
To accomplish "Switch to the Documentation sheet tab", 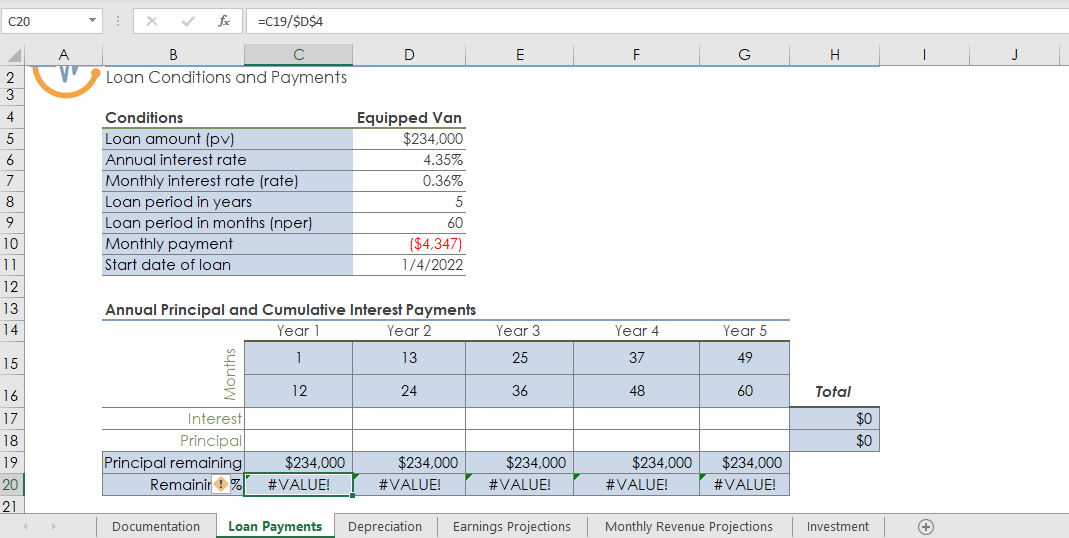I will 155,526.
